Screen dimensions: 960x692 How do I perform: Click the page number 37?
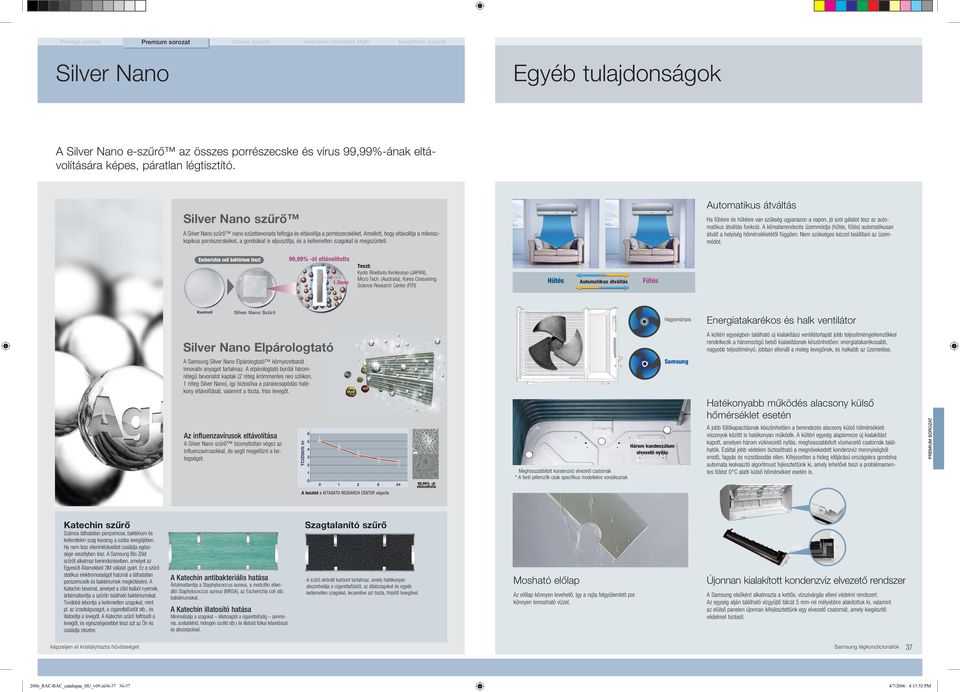[909, 647]
